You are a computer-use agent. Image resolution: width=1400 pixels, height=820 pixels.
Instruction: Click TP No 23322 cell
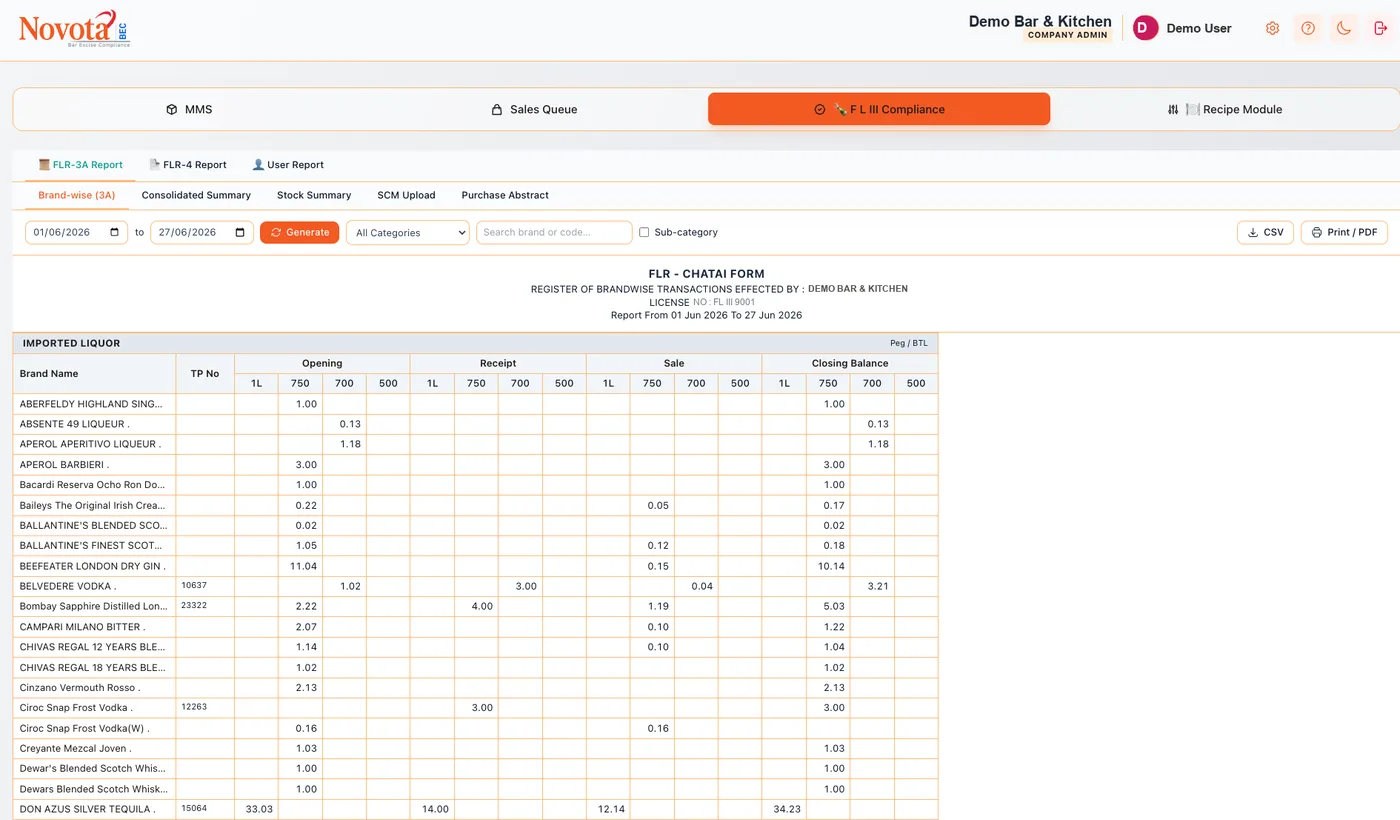coord(205,606)
